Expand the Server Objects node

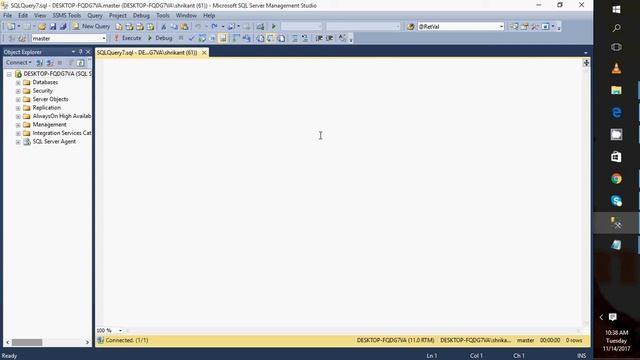coord(18,100)
